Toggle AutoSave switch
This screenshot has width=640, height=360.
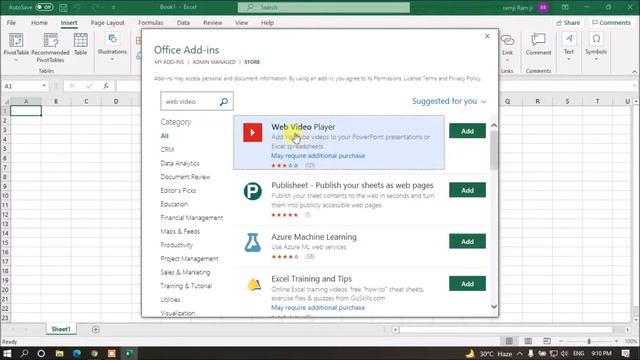[44, 7]
